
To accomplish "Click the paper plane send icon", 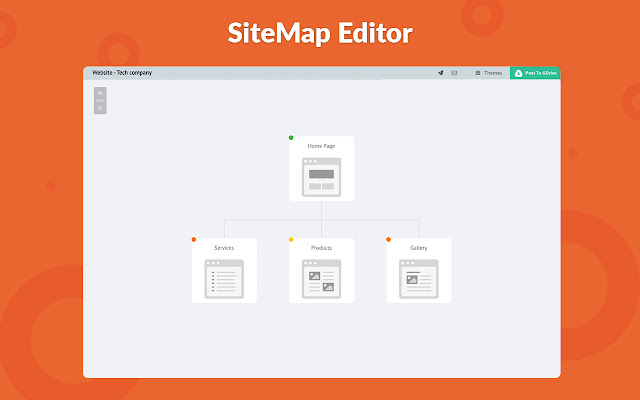I will [x=440, y=73].
